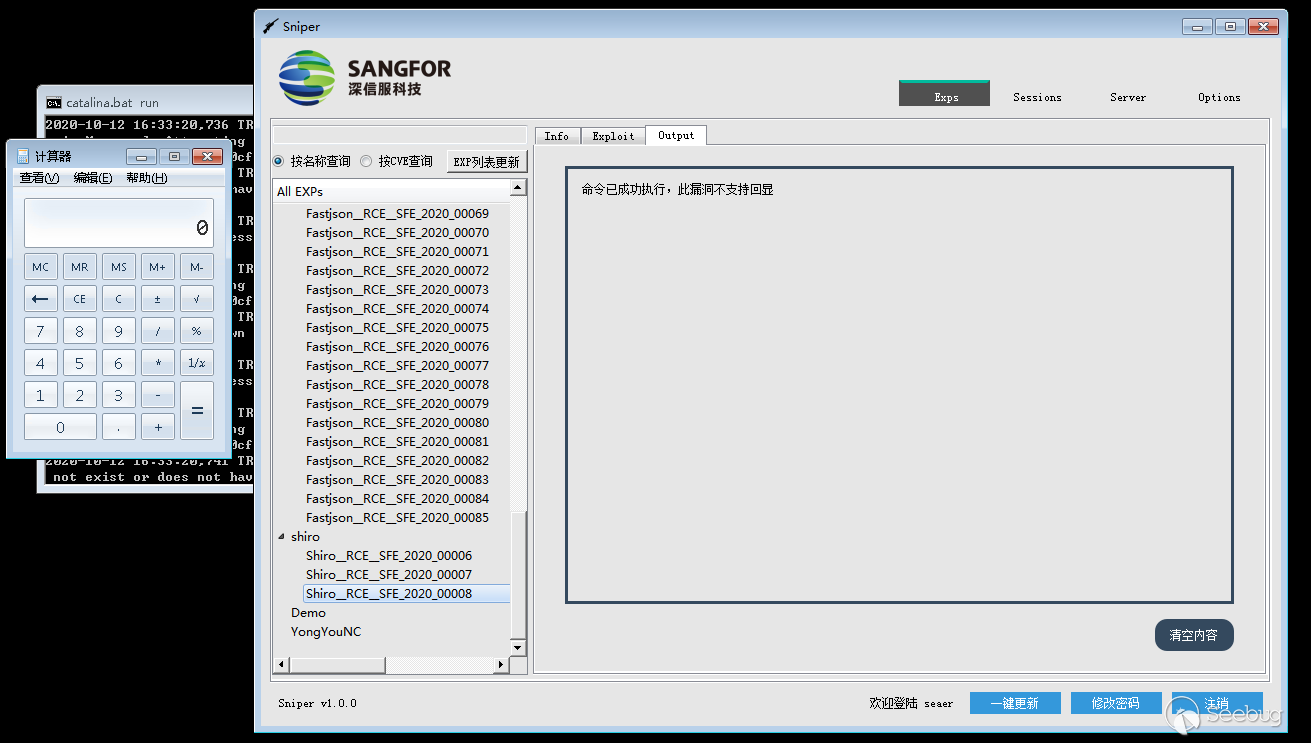Click the All EXPs list header
The image size is (1311, 743).
pyautogui.click(x=392, y=191)
